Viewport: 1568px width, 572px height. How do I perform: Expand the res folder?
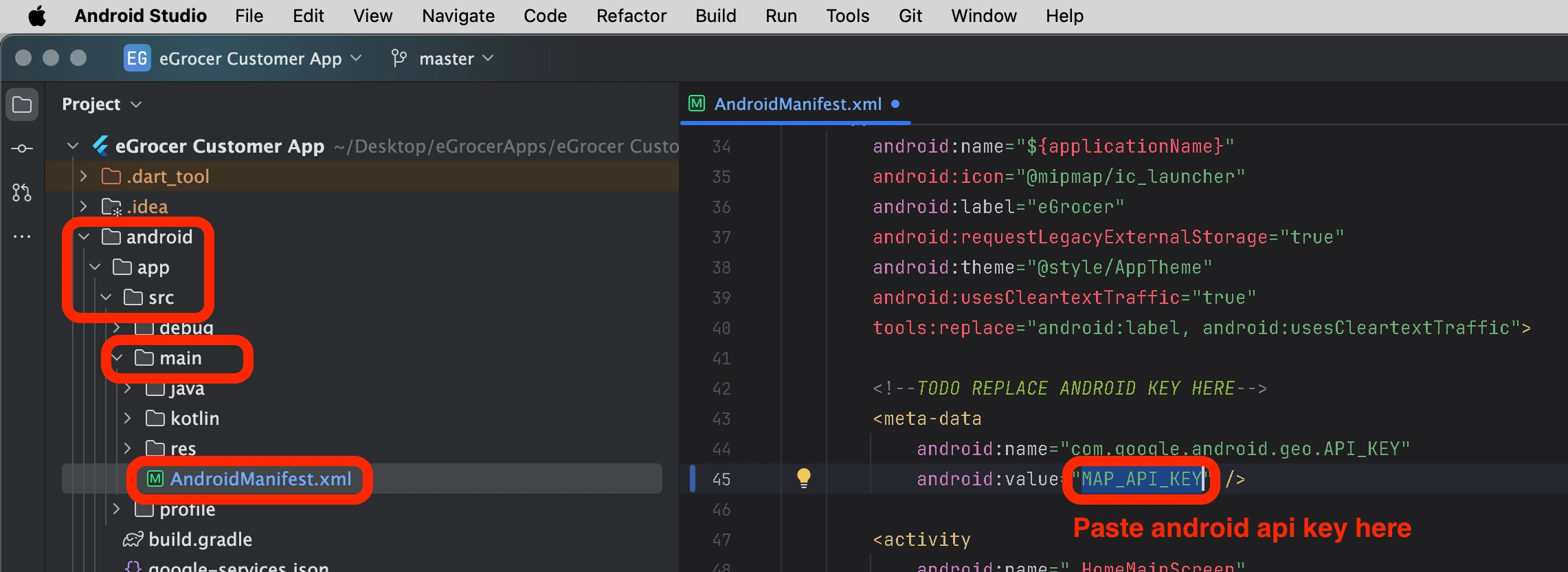coord(128,448)
